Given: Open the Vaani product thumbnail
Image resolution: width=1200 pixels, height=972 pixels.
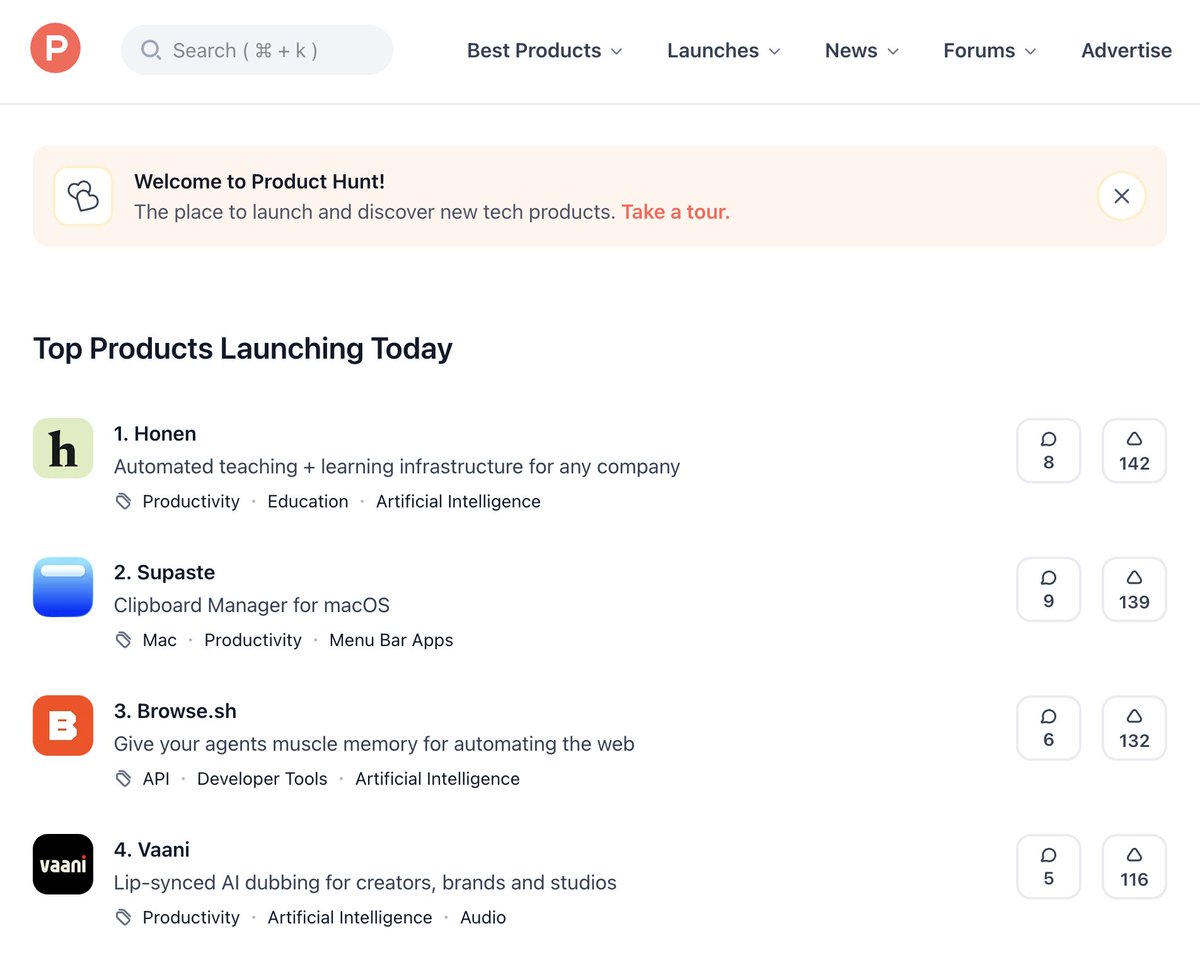Looking at the screenshot, I should coord(63,864).
